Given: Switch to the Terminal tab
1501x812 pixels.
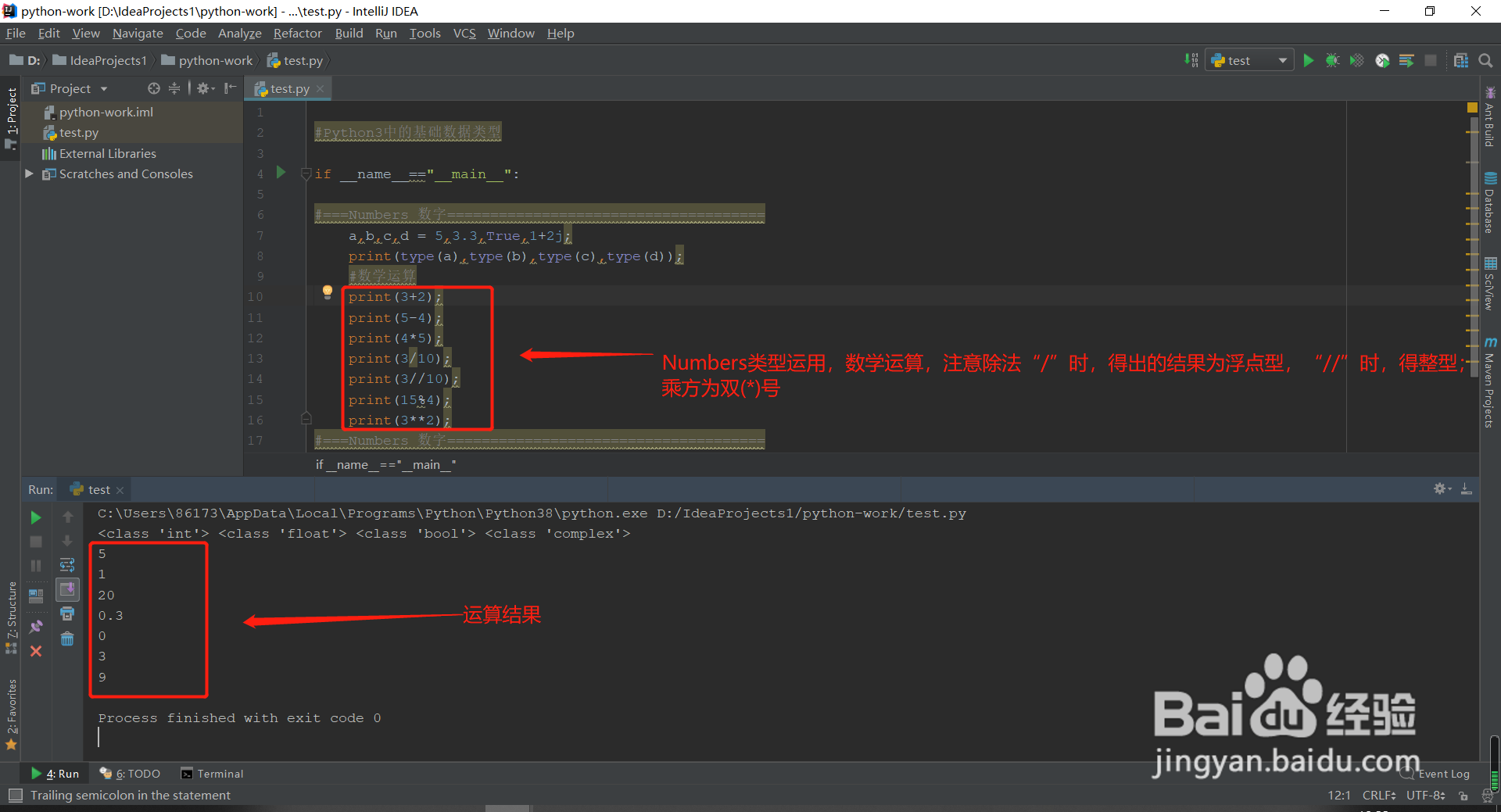Looking at the screenshot, I should click(212, 773).
